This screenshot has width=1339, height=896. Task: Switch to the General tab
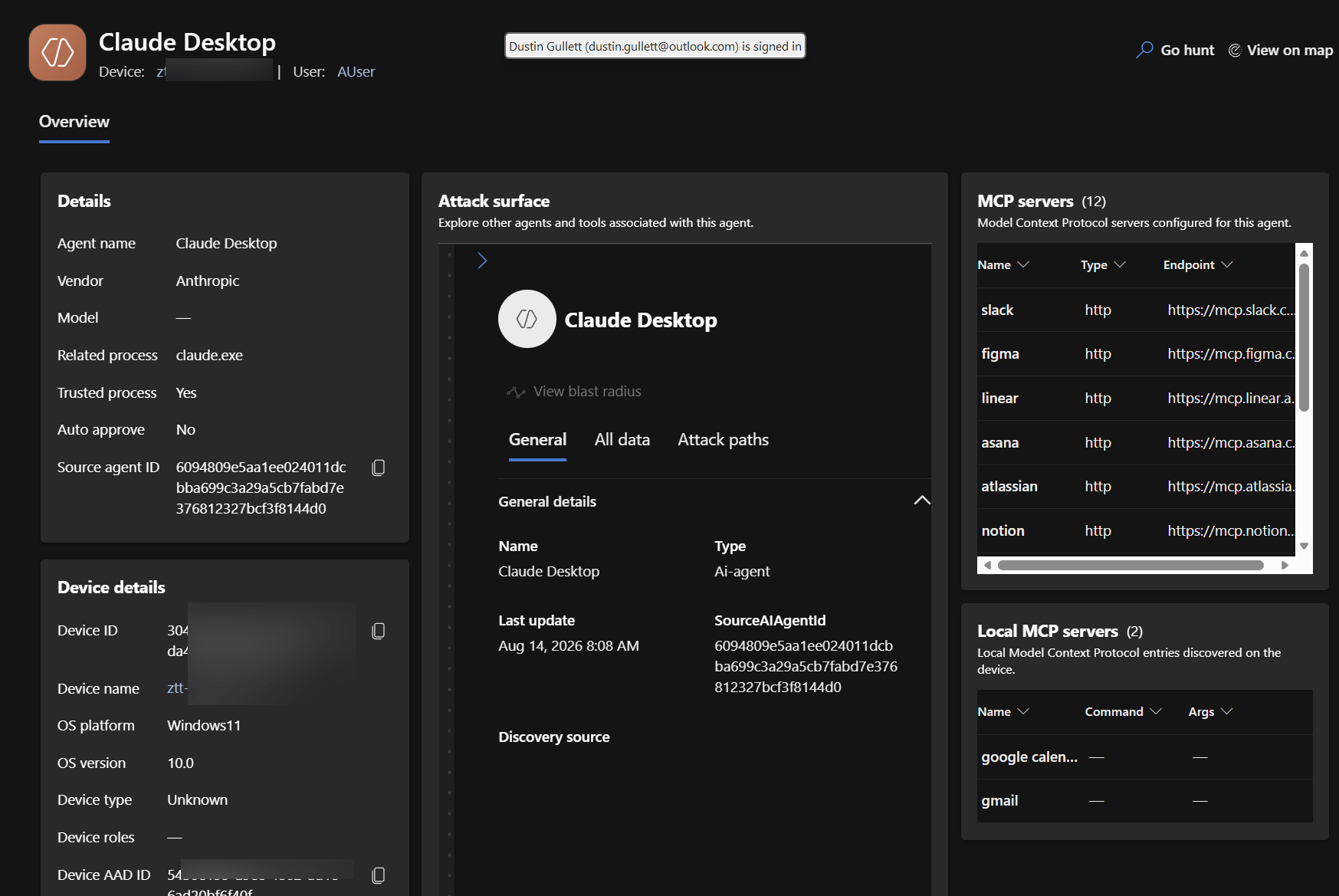[537, 440]
